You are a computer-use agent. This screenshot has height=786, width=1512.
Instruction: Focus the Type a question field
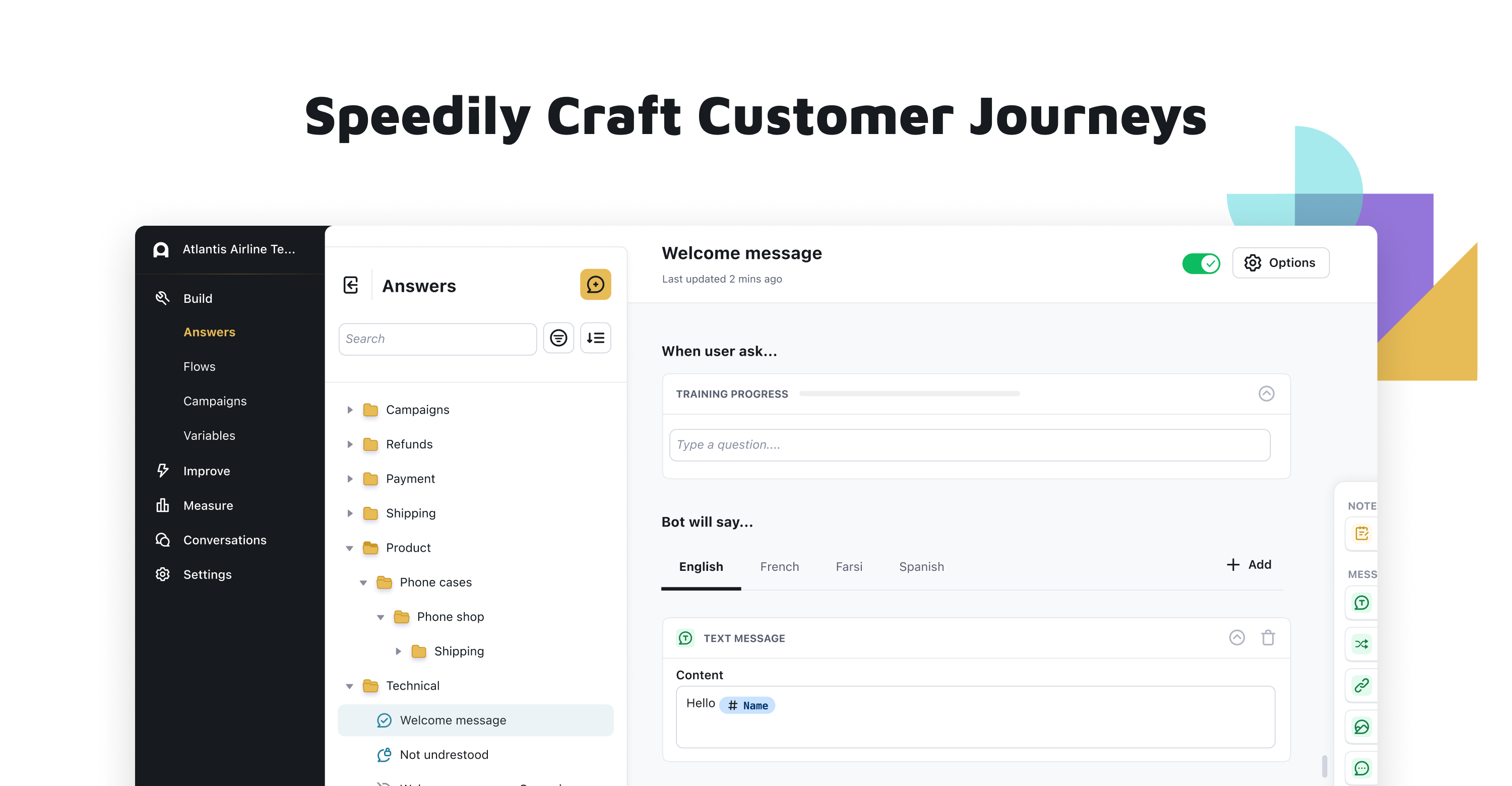coord(969,444)
